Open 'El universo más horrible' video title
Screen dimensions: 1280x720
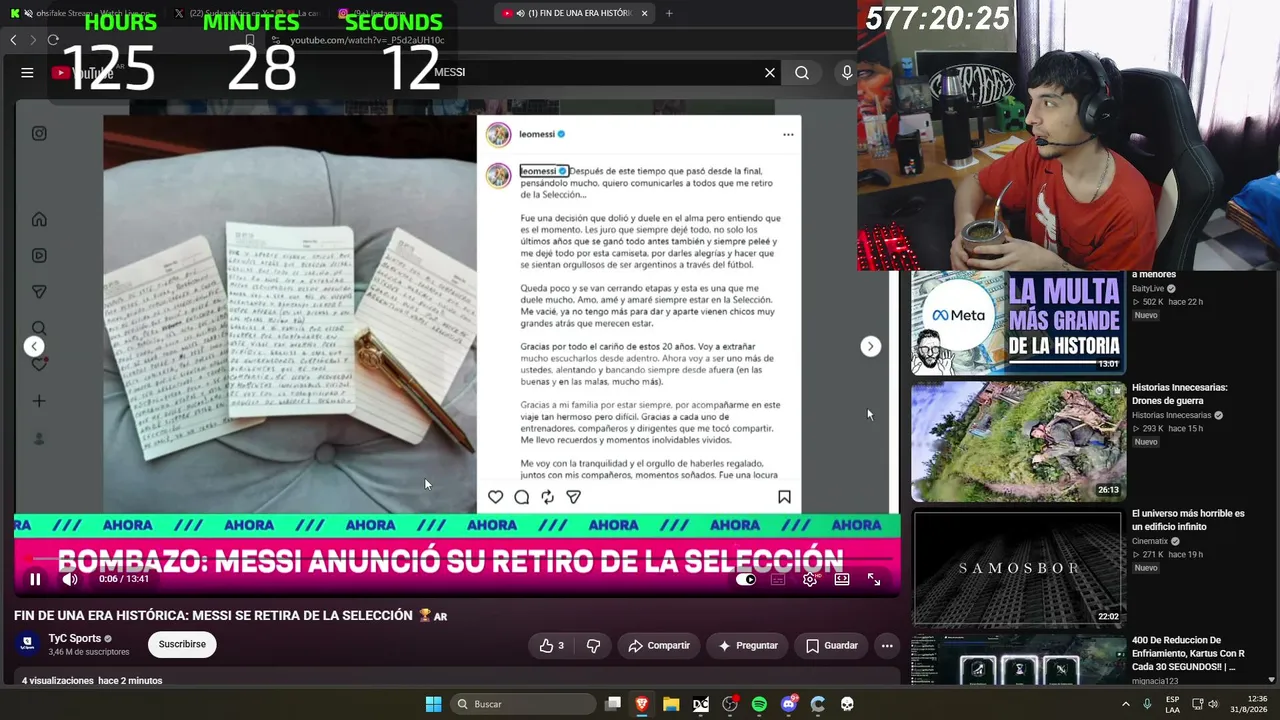point(1188,520)
